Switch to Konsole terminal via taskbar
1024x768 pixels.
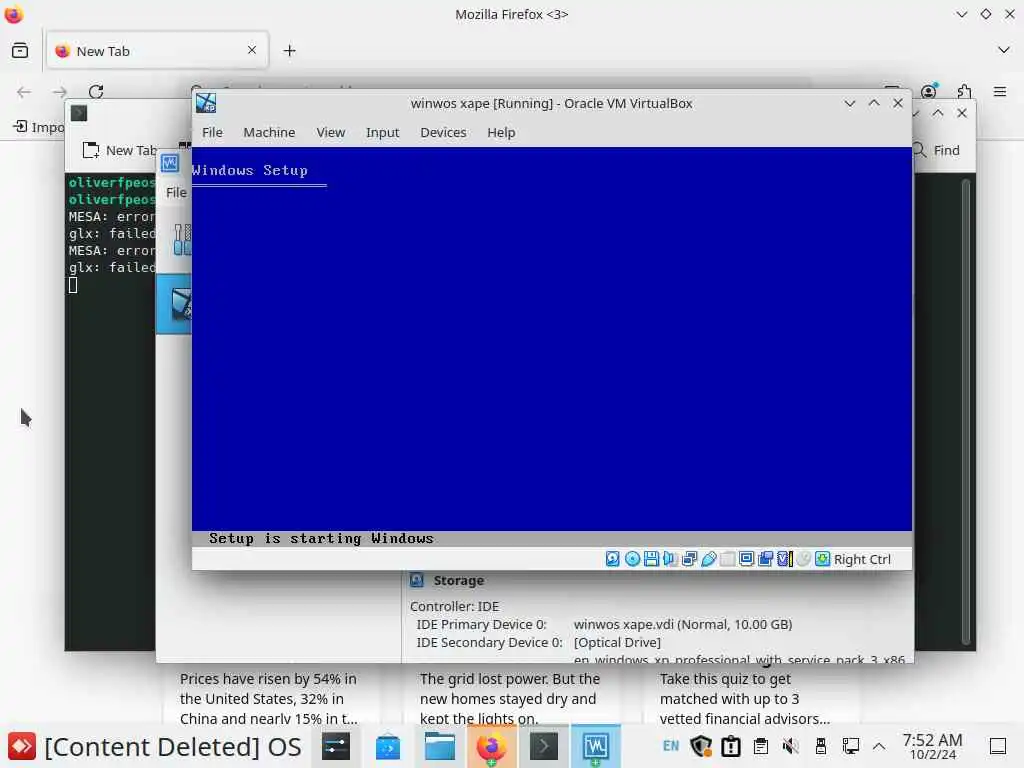(543, 746)
